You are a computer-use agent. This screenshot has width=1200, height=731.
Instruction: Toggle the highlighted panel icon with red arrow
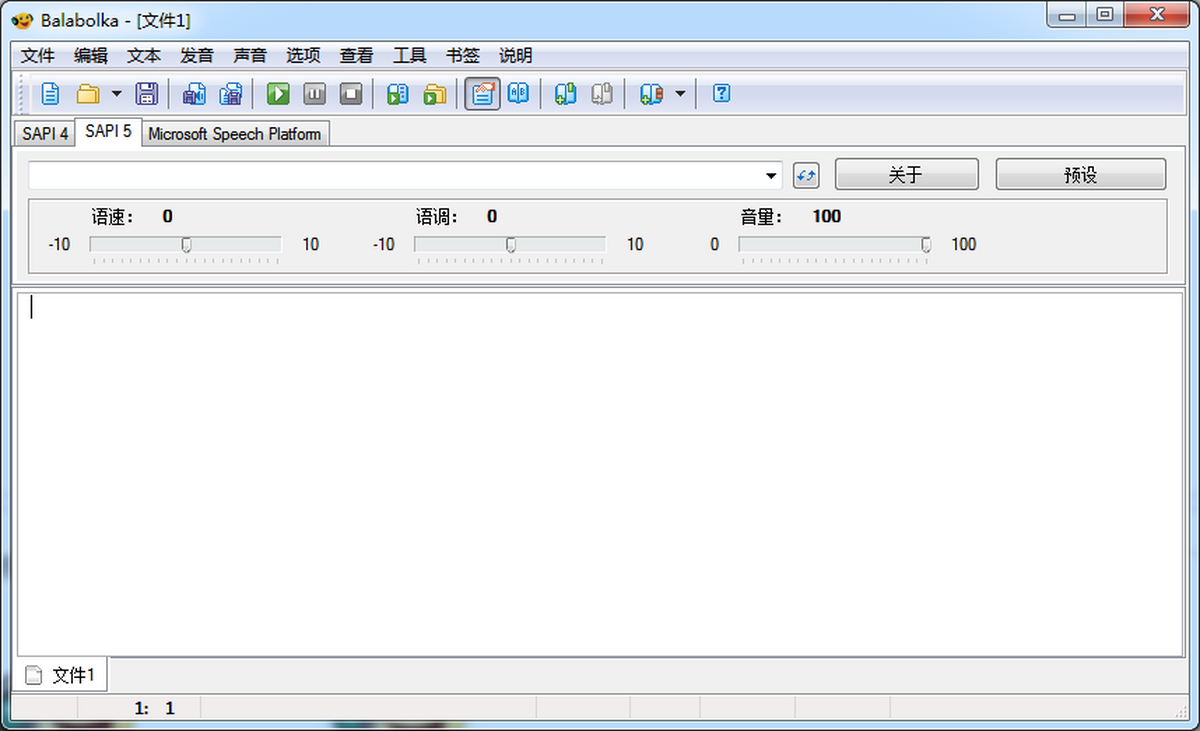(483, 94)
